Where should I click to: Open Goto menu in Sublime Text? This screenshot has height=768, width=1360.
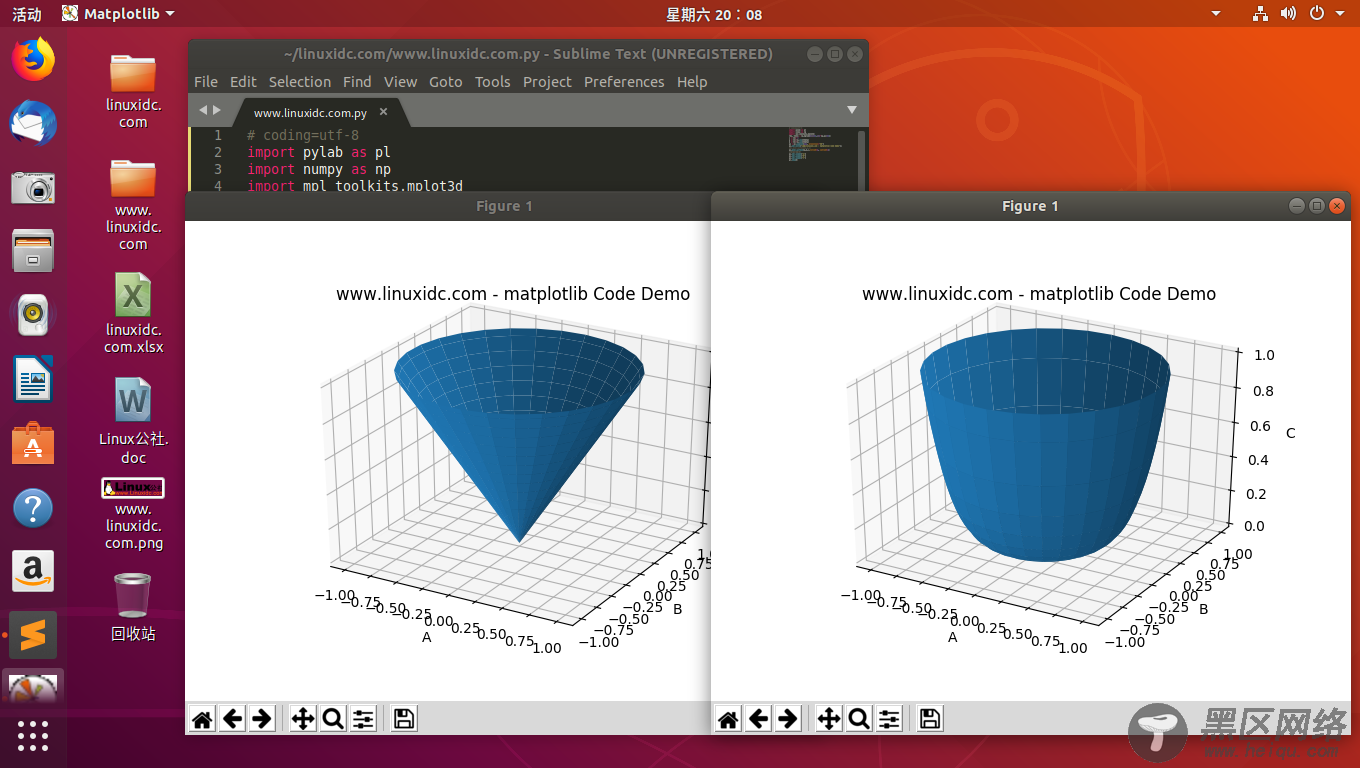coord(446,82)
